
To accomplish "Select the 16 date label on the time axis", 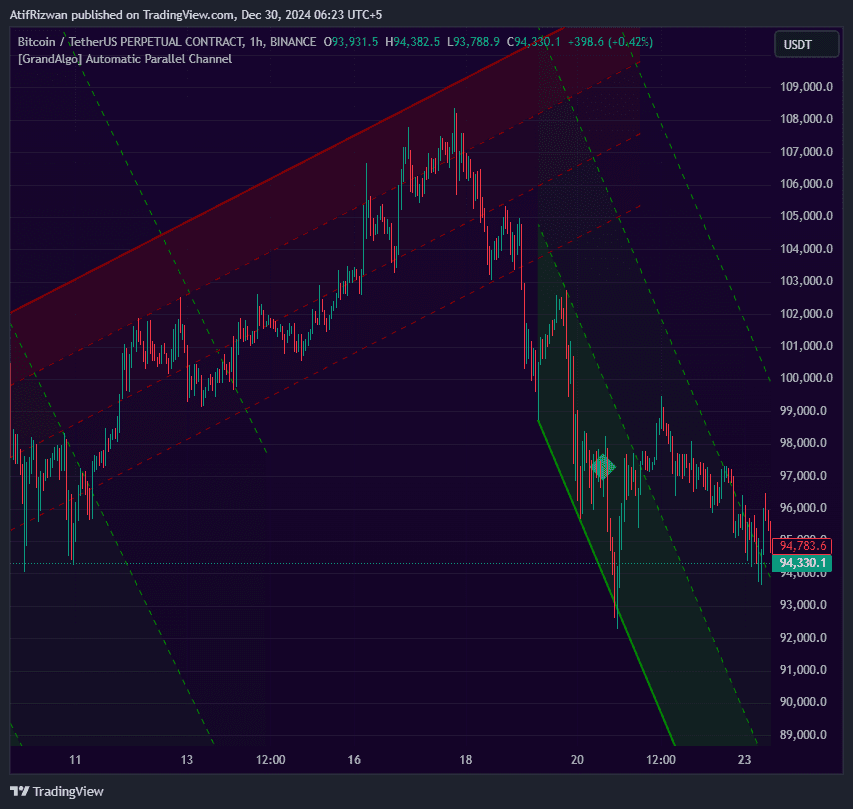I will [x=353, y=760].
